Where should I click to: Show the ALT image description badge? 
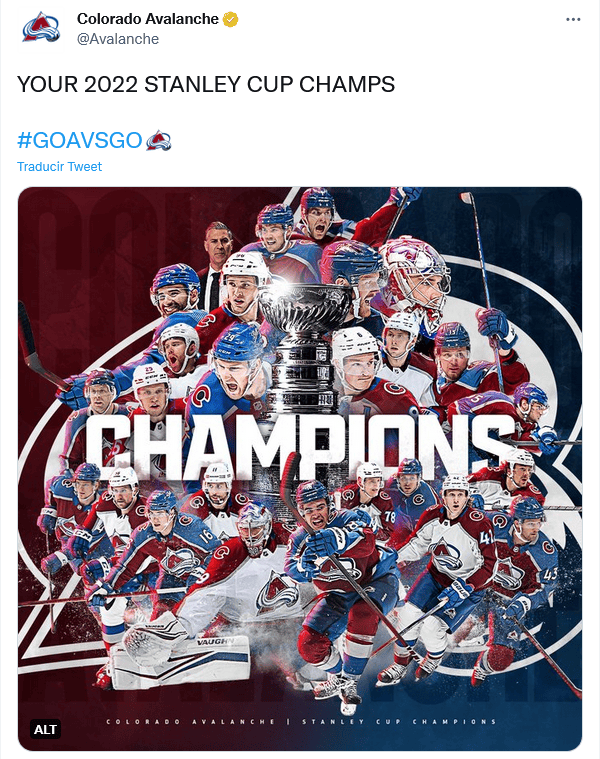(x=45, y=729)
